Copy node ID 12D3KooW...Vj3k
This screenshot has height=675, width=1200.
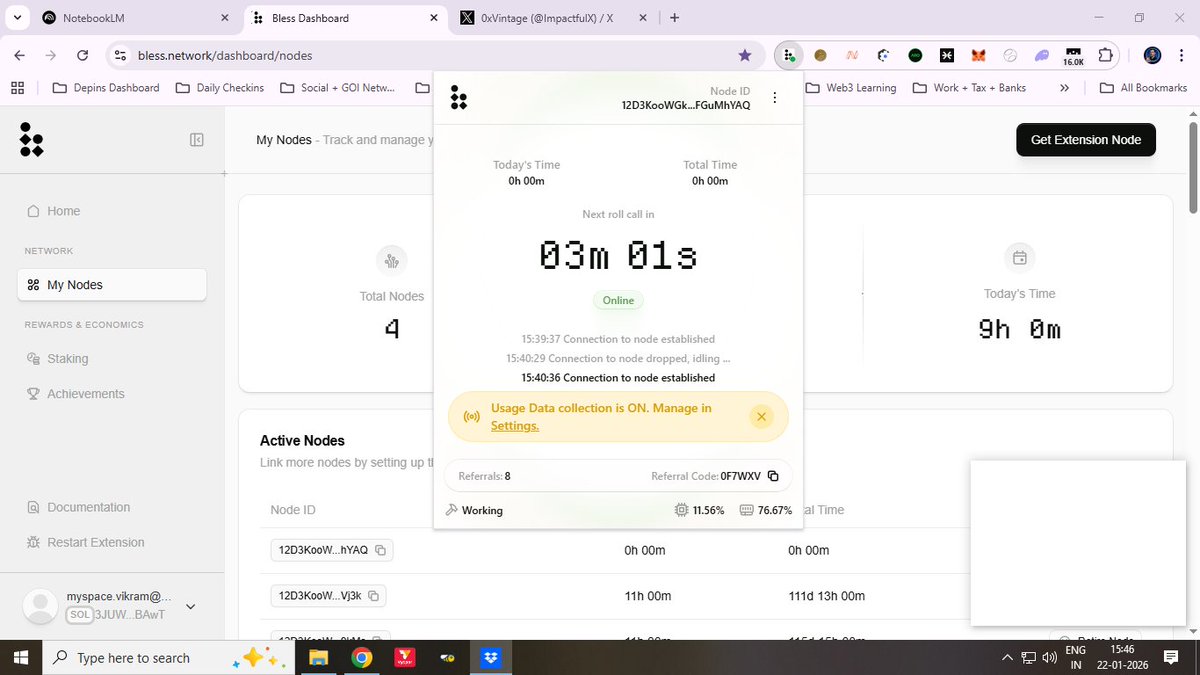[373, 596]
